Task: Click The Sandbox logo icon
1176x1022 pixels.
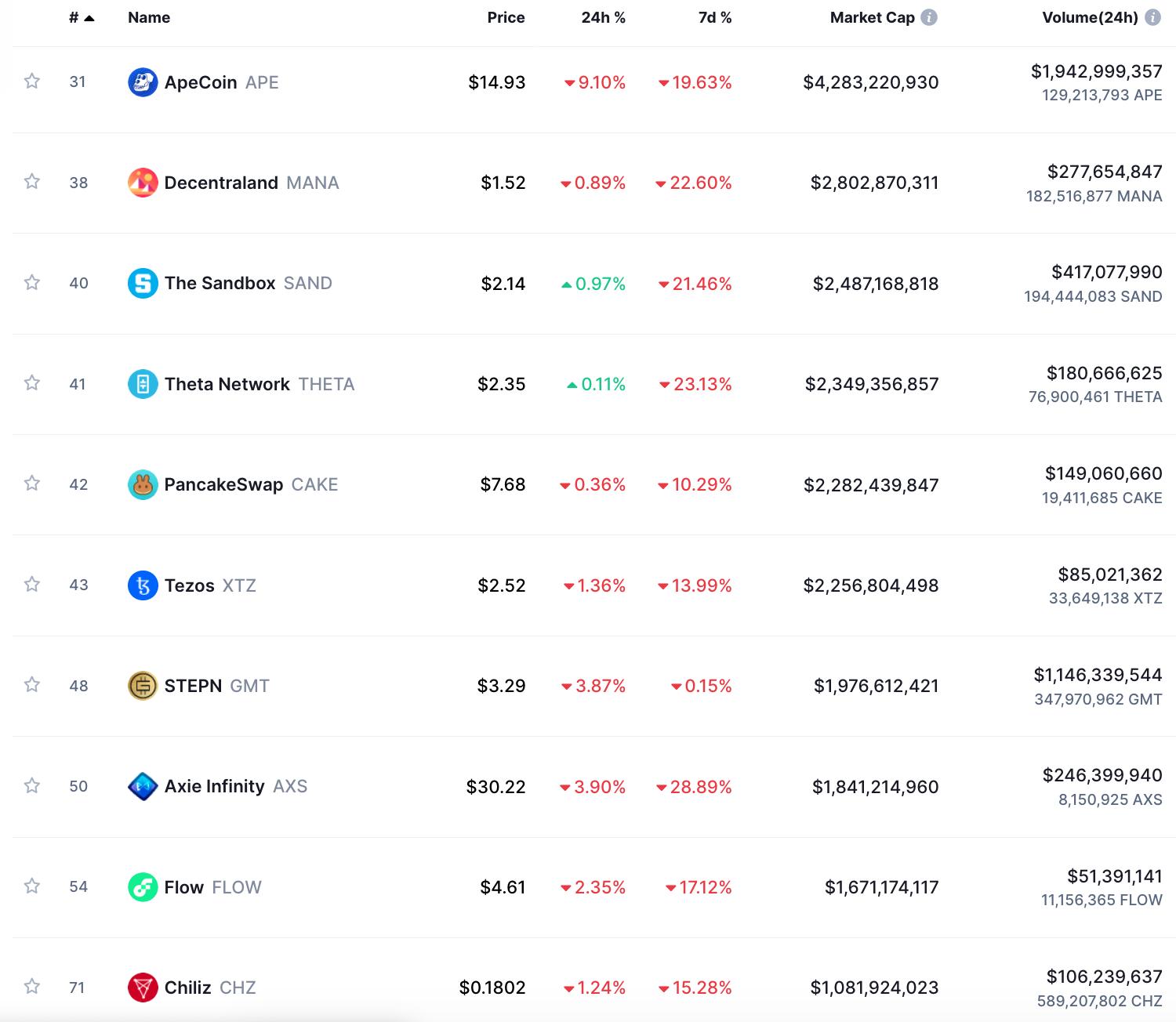Action: (143, 283)
